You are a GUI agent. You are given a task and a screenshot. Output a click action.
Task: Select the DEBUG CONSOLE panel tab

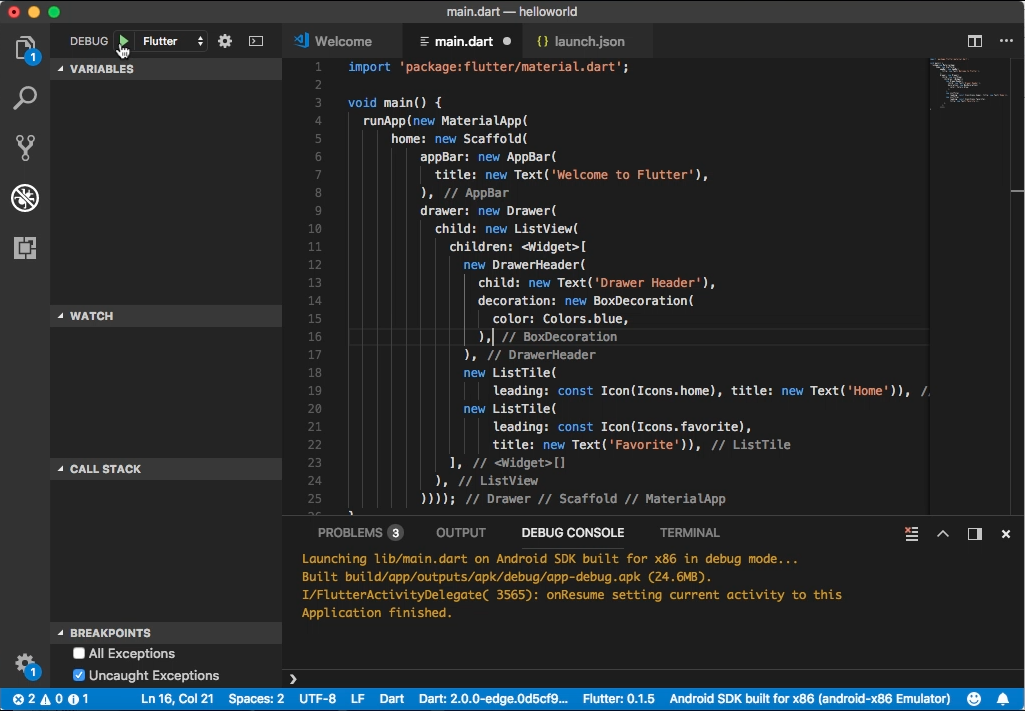[573, 533]
